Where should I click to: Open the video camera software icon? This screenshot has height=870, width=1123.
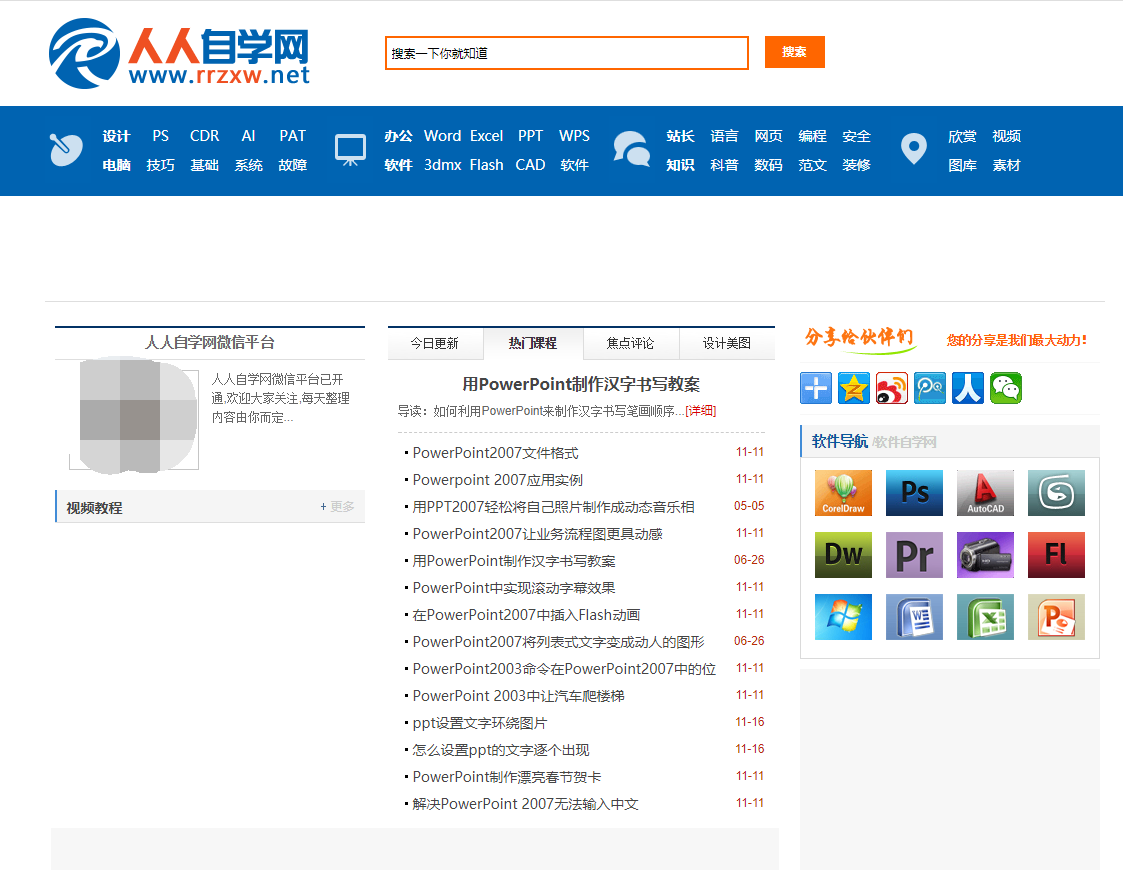click(985, 555)
